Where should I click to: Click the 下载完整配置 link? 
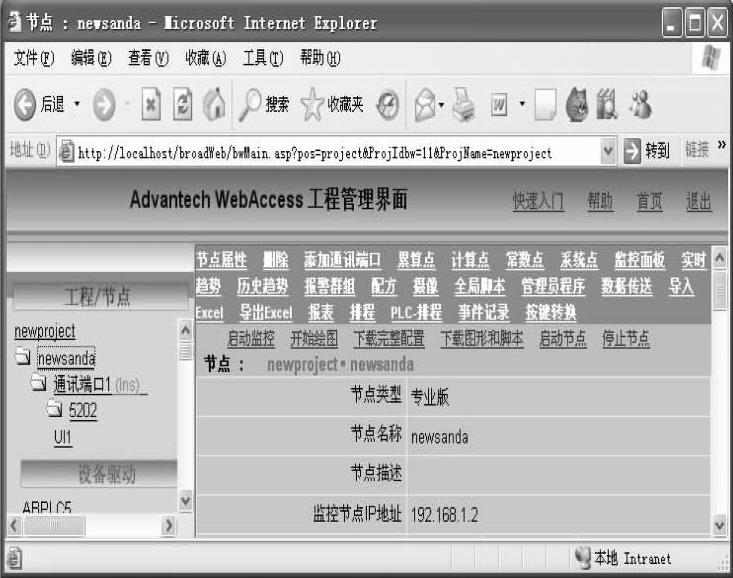389,338
